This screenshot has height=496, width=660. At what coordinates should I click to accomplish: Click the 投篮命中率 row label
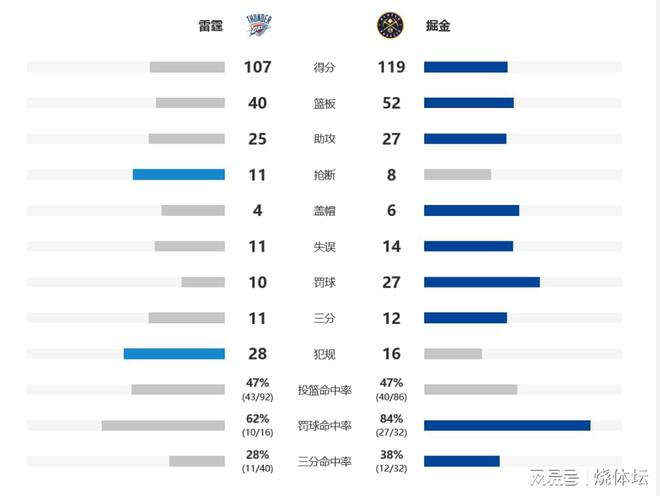tap(324, 390)
